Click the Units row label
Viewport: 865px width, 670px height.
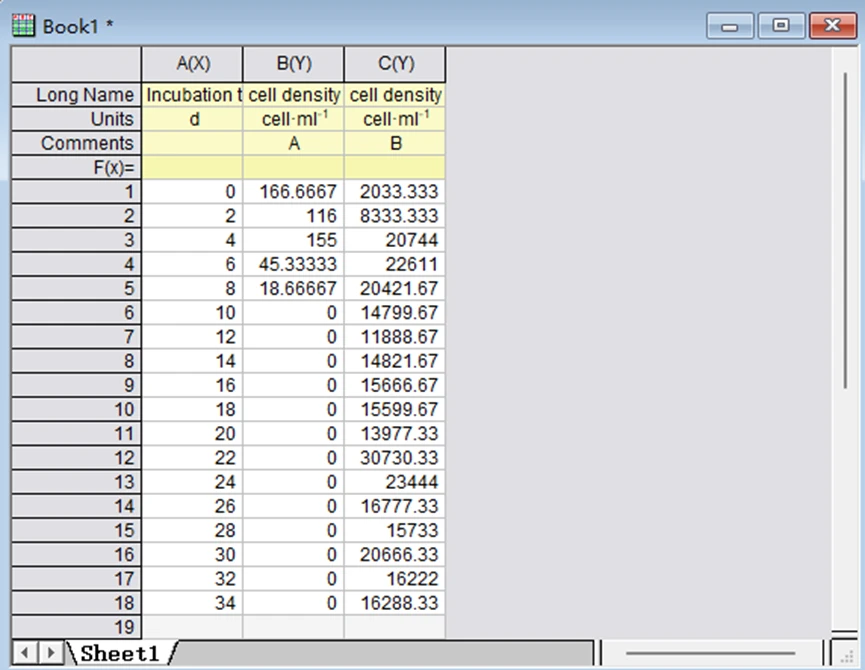pos(76,119)
